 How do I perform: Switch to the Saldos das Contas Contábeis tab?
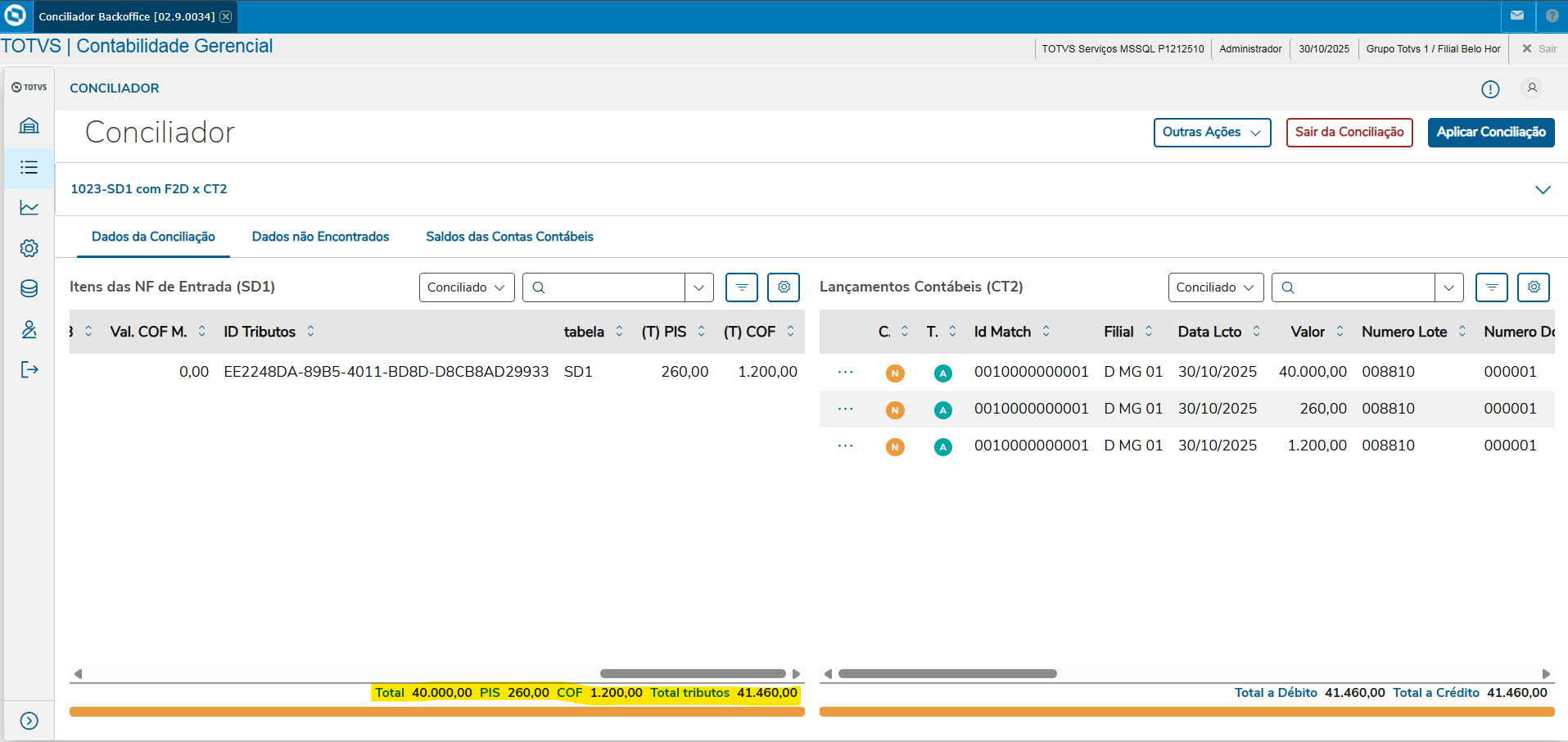509,237
